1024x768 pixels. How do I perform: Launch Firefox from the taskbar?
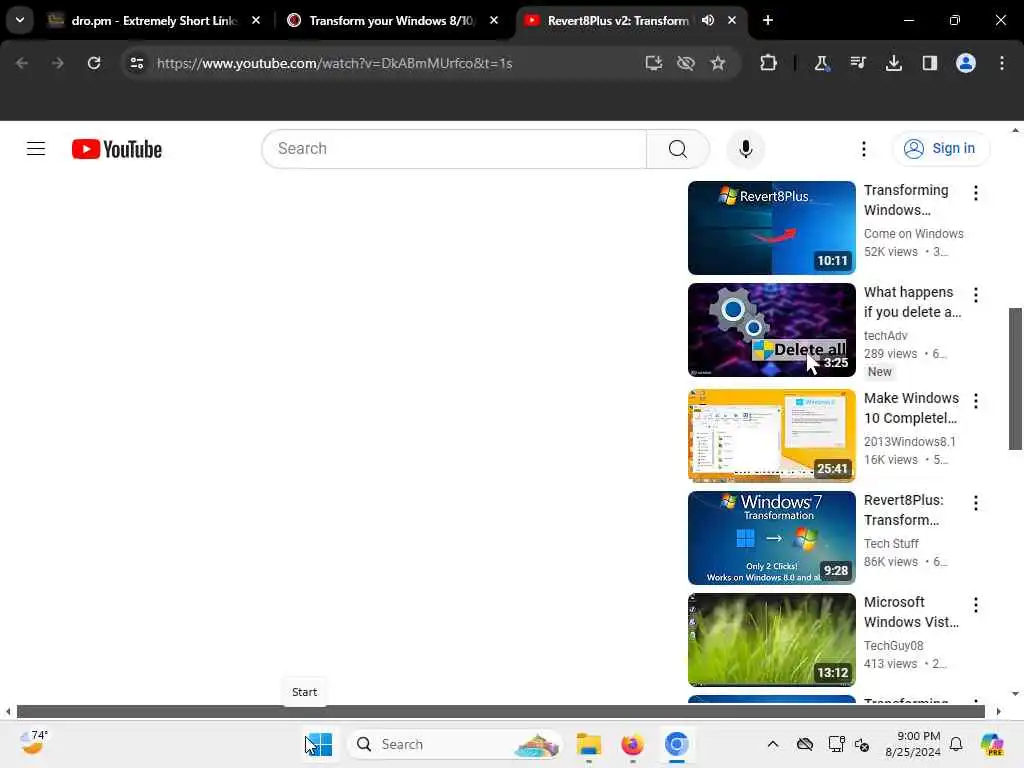pyautogui.click(x=632, y=744)
